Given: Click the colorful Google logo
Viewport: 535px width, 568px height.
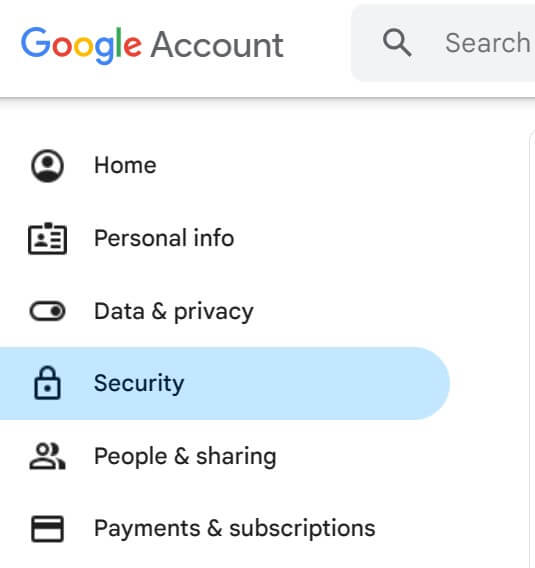Looking at the screenshot, I should (x=81, y=45).
